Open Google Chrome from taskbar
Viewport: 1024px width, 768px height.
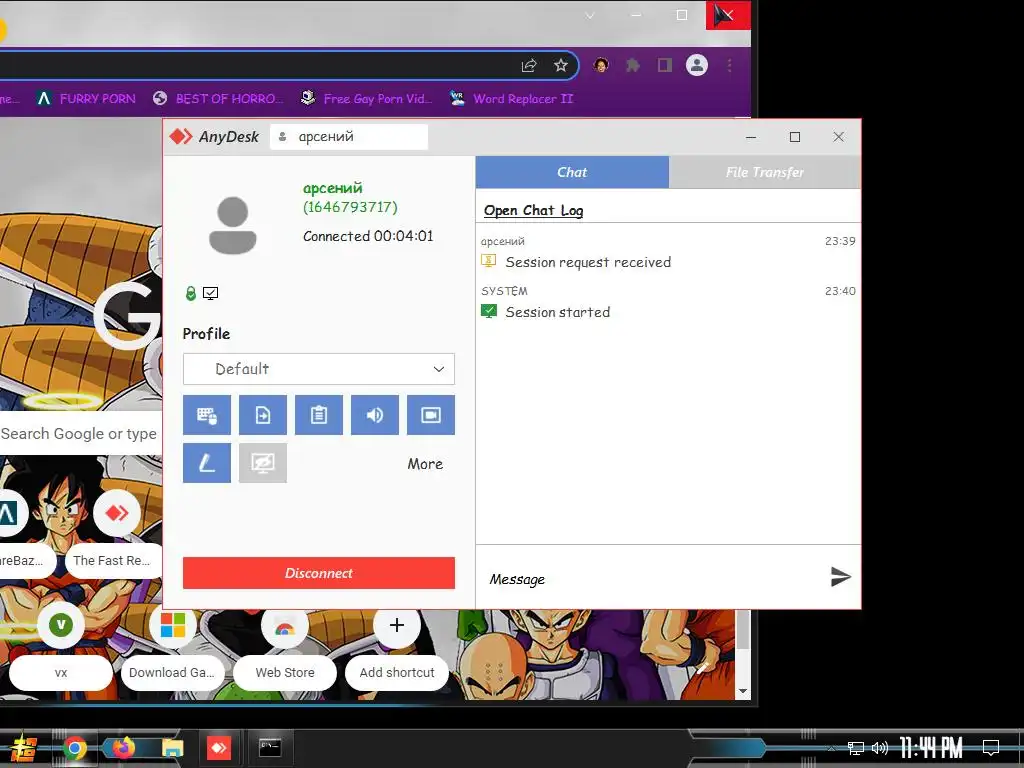click(x=74, y=748)
